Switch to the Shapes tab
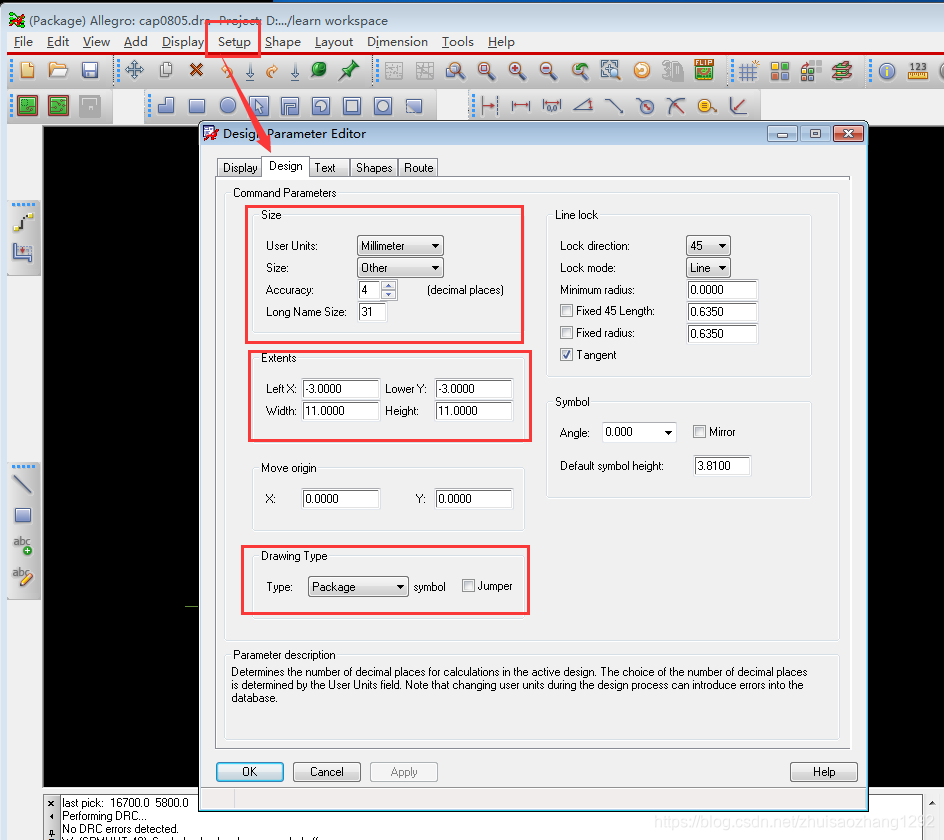This screenshot has width=944, height=840. (x=374, y=168)
